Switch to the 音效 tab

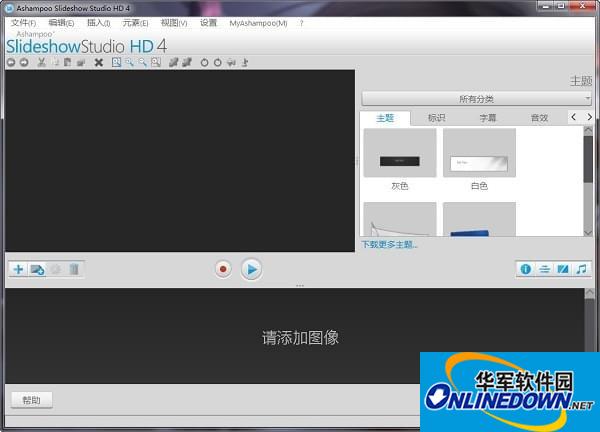coord(539,118)
